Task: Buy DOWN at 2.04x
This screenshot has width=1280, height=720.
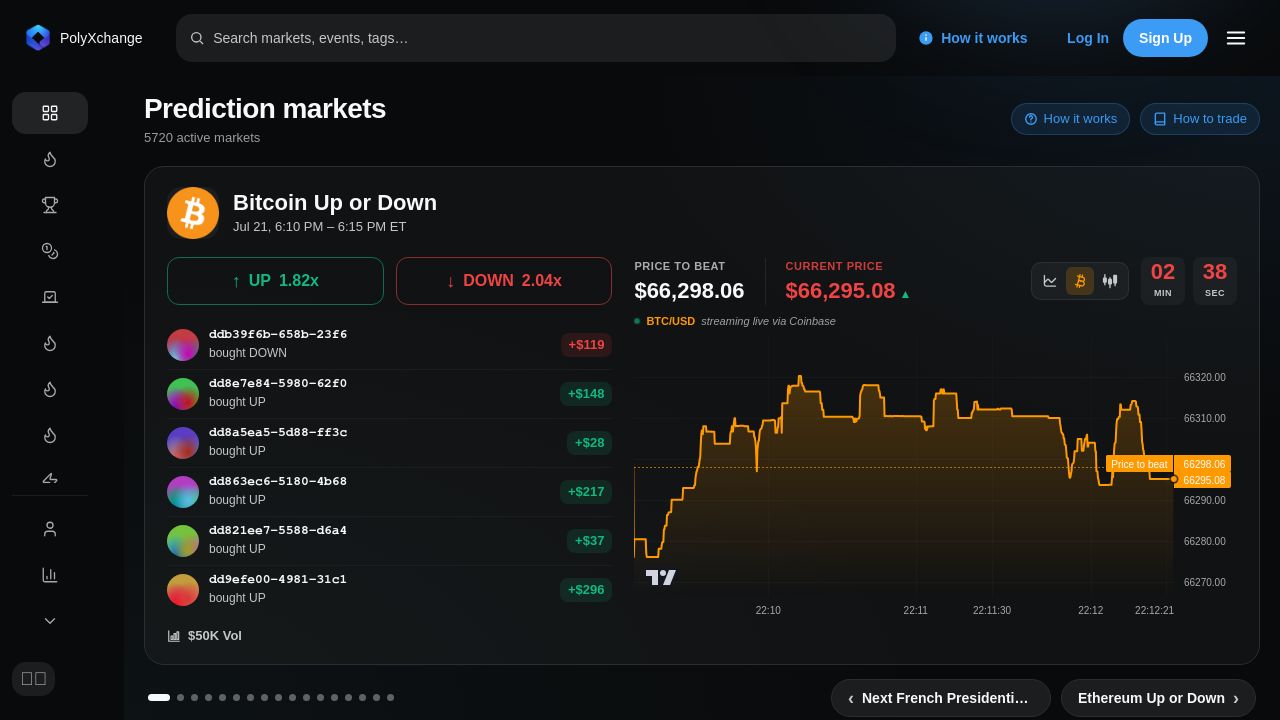Action: click(x=504, y=281)
